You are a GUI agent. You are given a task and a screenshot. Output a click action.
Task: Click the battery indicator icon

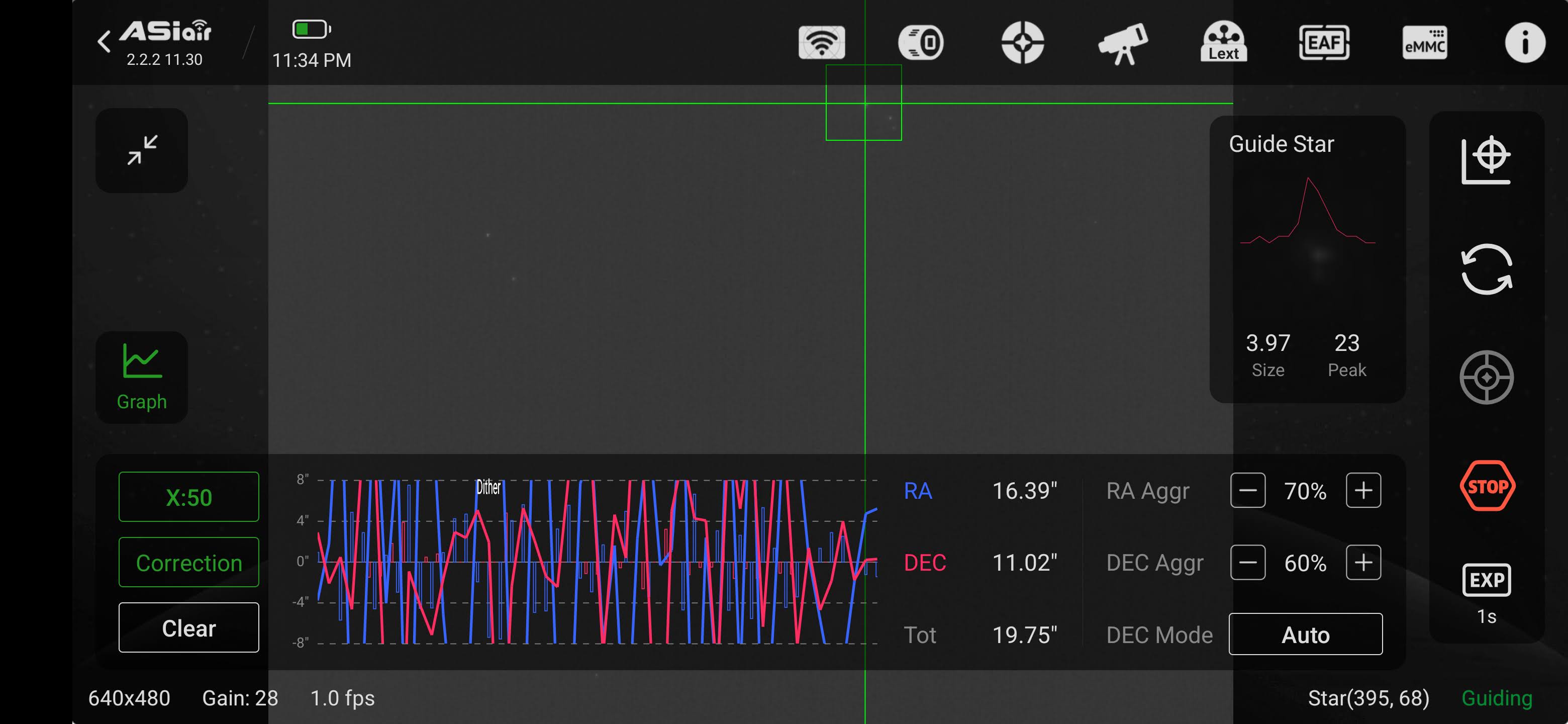coord(311,29)
